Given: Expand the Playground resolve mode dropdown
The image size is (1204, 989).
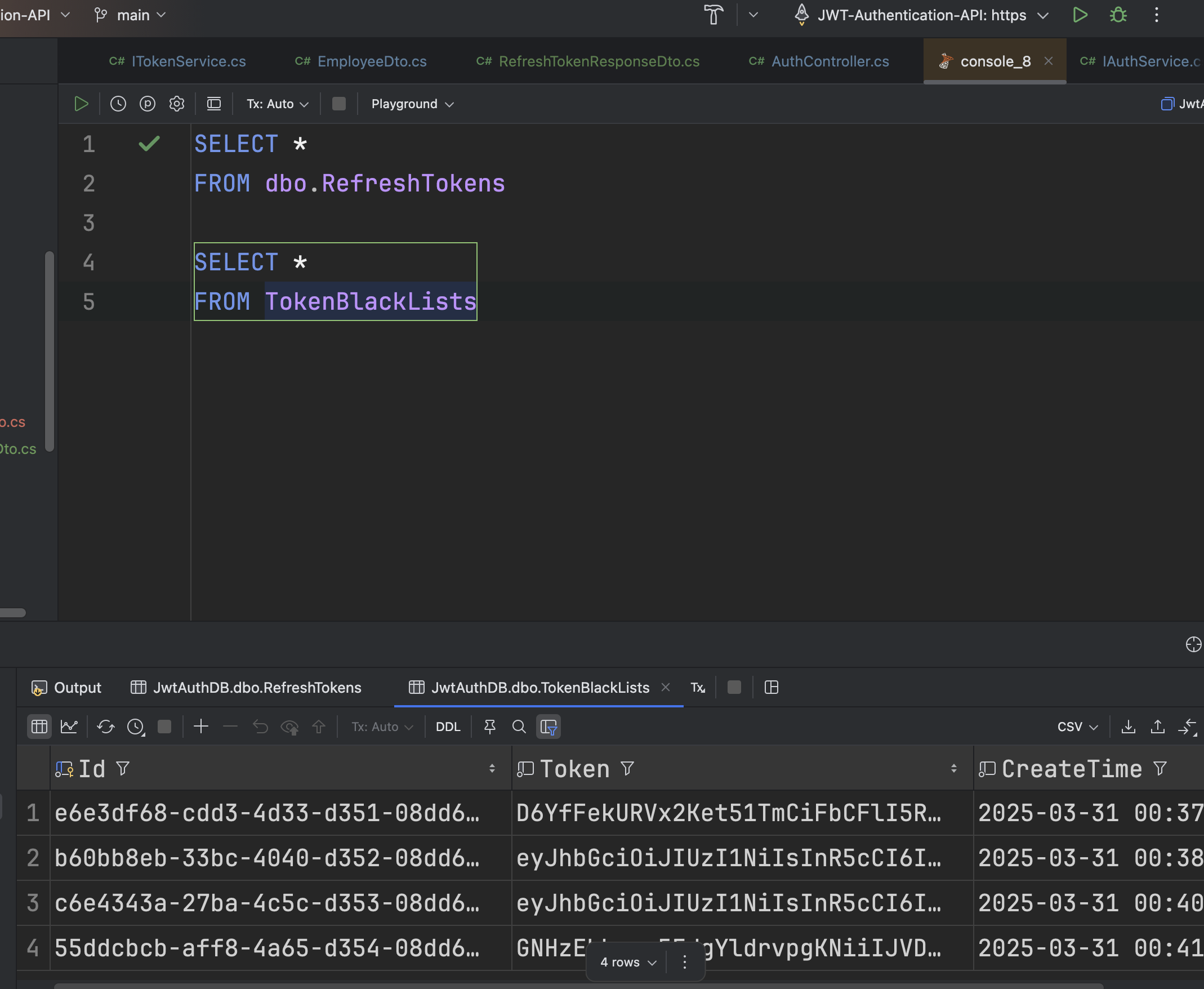Looking at the screenshot, I should pos(412,104).
